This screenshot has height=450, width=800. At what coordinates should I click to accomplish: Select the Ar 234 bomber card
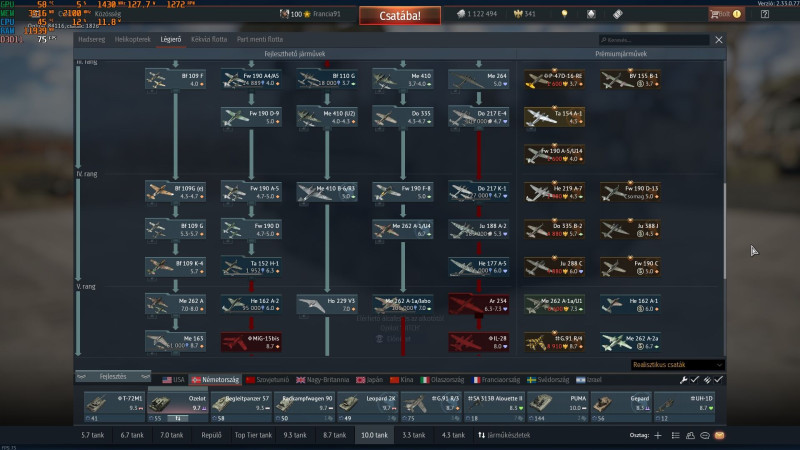tap(479, 305)
